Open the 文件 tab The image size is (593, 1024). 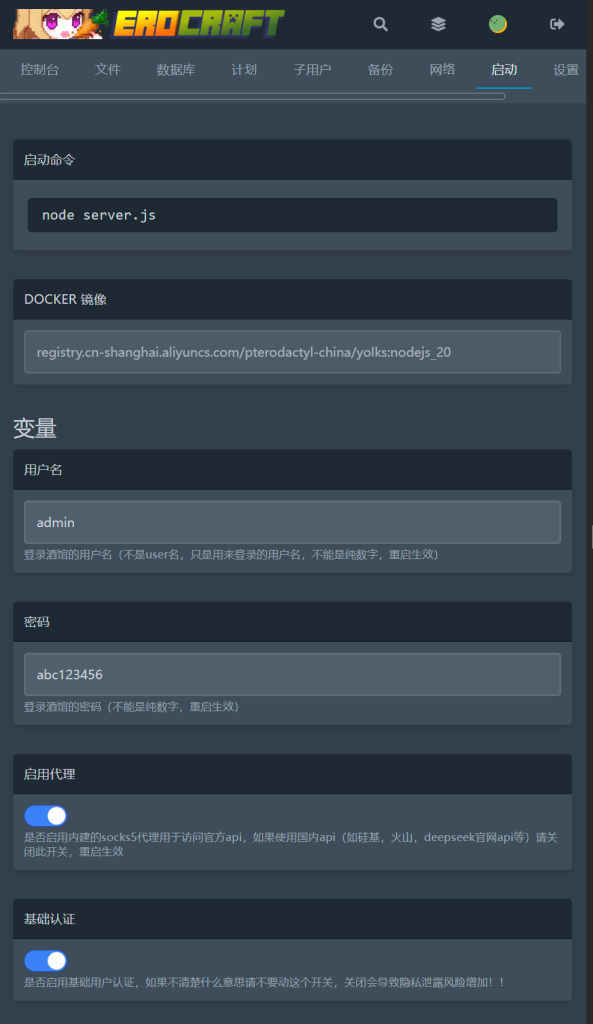[108, 69]
